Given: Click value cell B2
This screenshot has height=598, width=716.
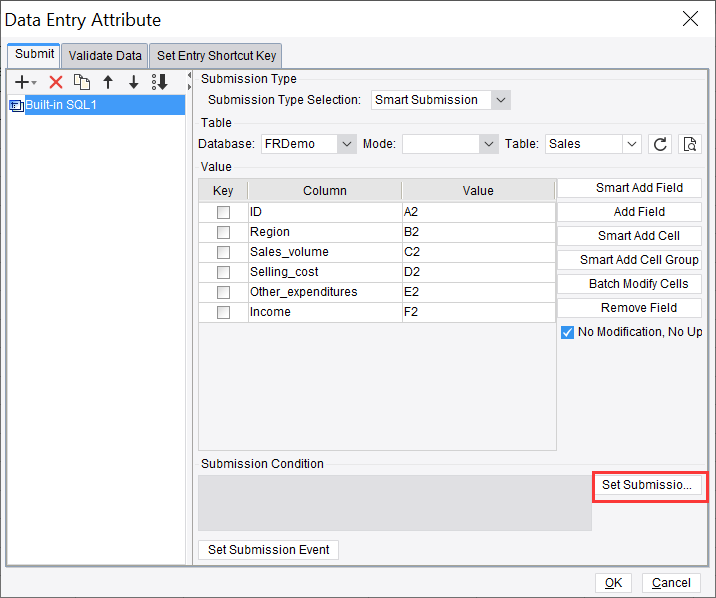Looking at the screenshot, I should 479,232.
